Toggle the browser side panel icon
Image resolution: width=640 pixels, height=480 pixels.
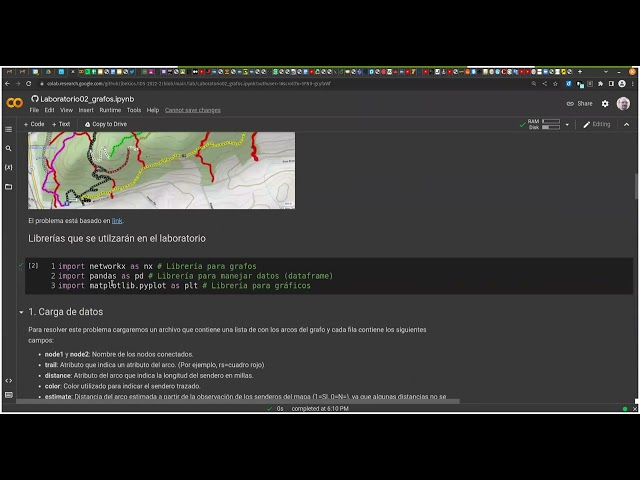(x=611, y=84)
